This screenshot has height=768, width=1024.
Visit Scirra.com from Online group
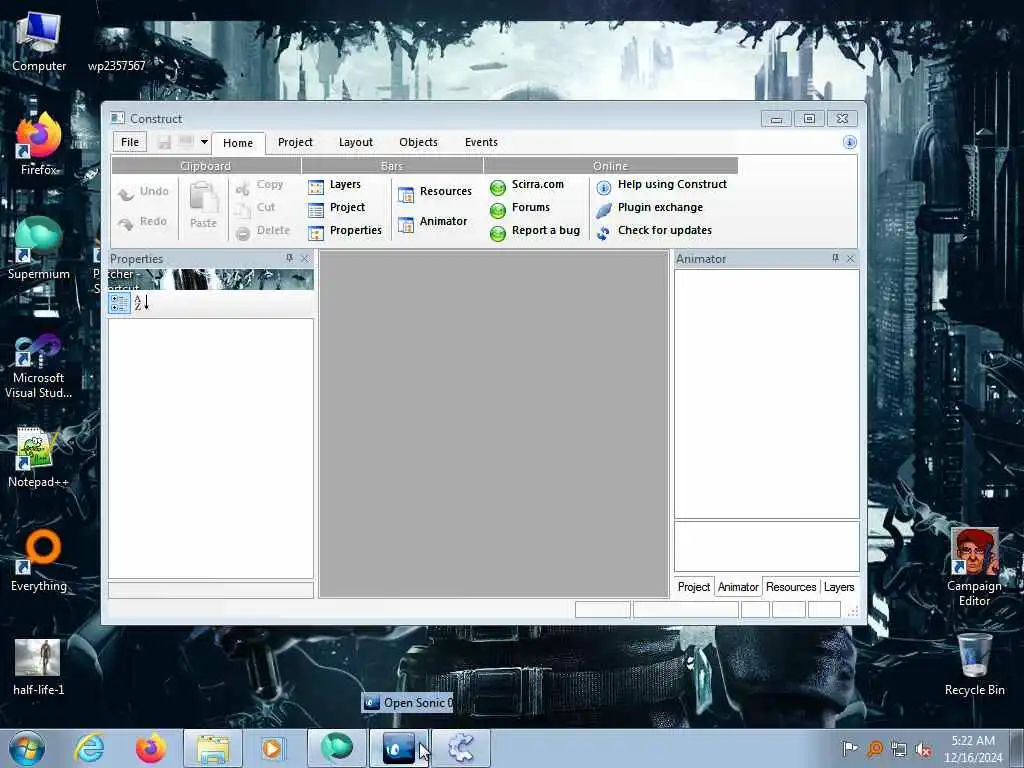(x=526, y=185)
